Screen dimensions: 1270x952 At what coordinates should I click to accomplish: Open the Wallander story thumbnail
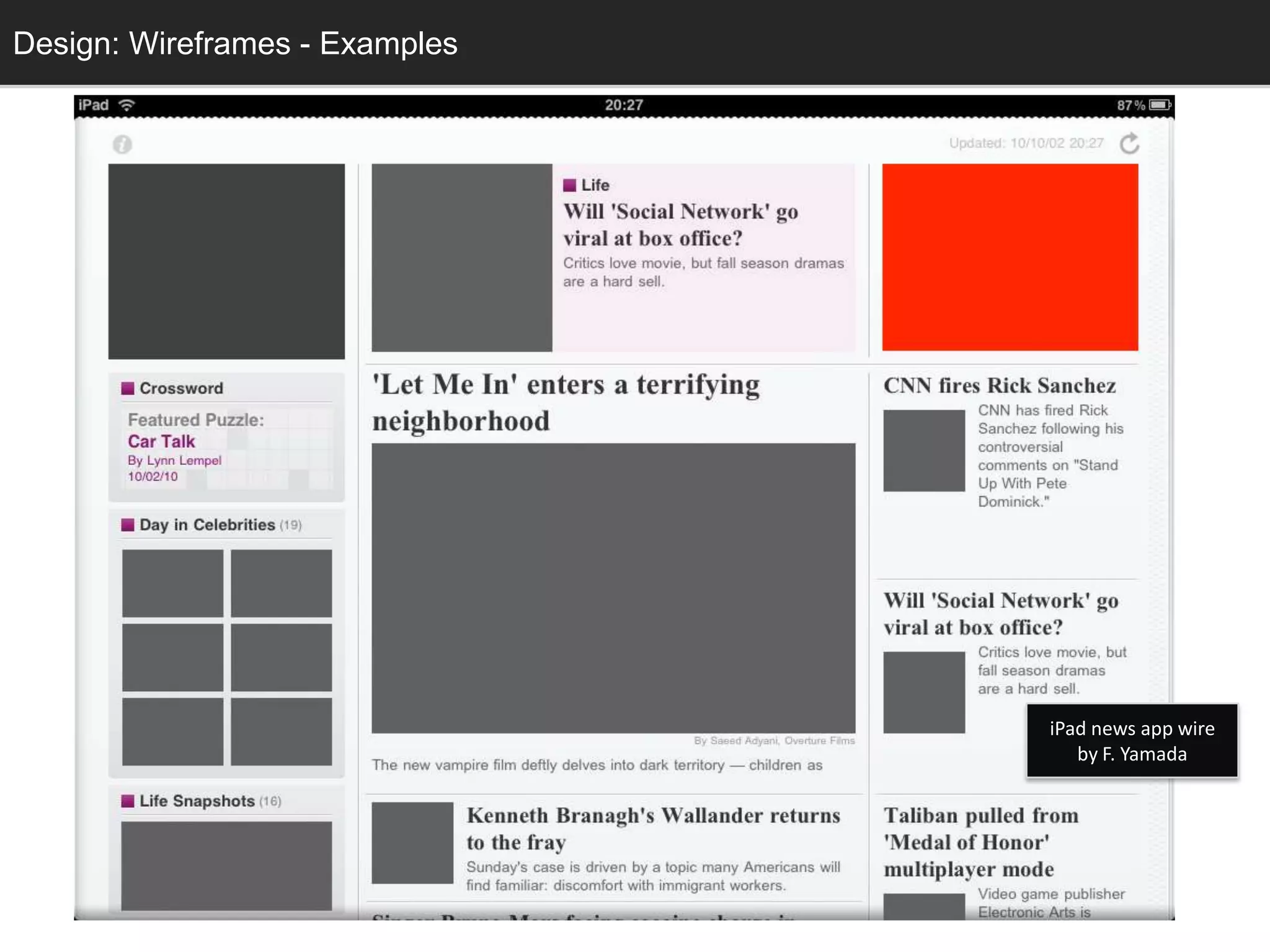[412, 843]
